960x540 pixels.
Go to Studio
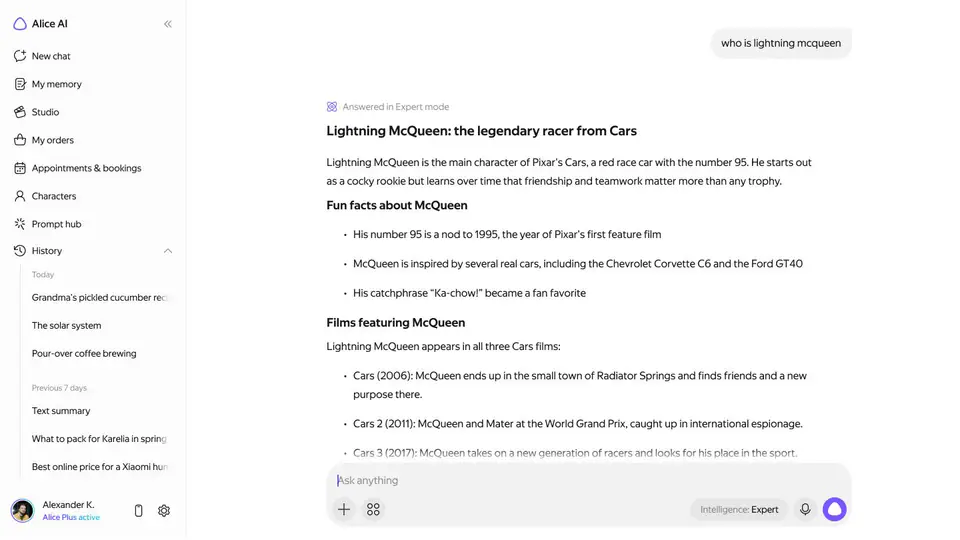pyautogui.click(x=45, y=112)
